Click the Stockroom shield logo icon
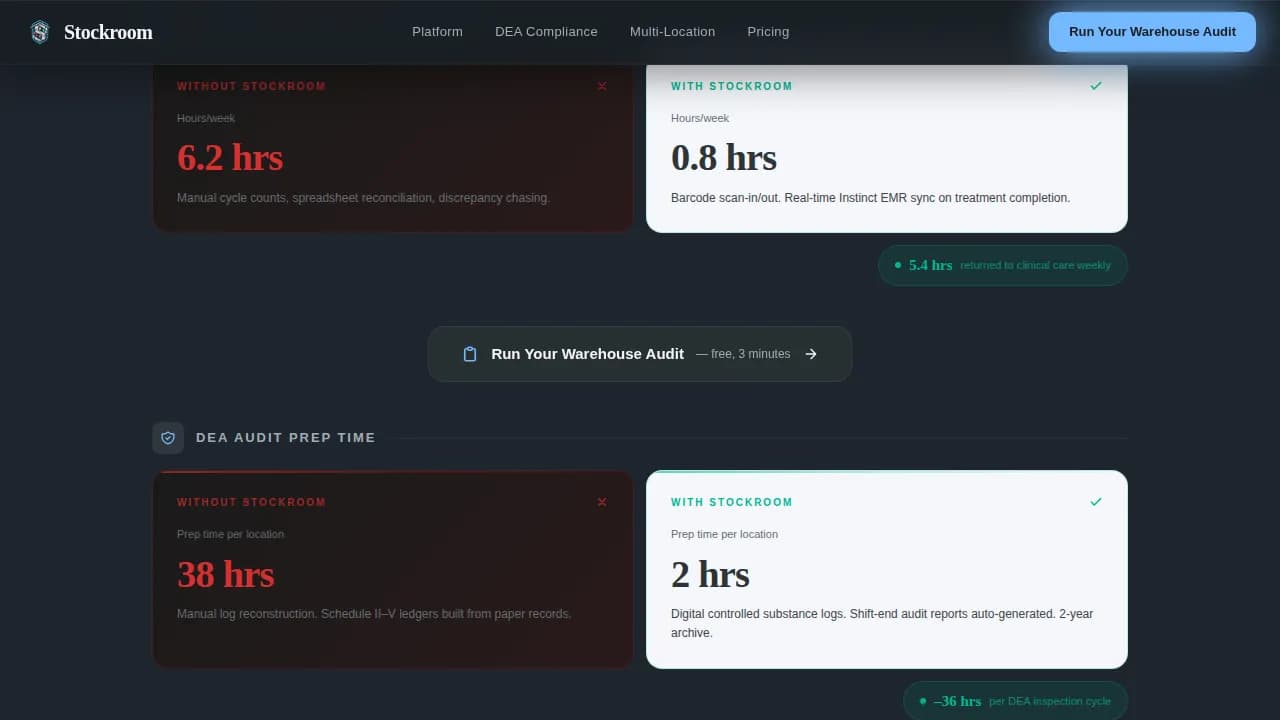This screenshot has height=720, width=1280. 39,32
